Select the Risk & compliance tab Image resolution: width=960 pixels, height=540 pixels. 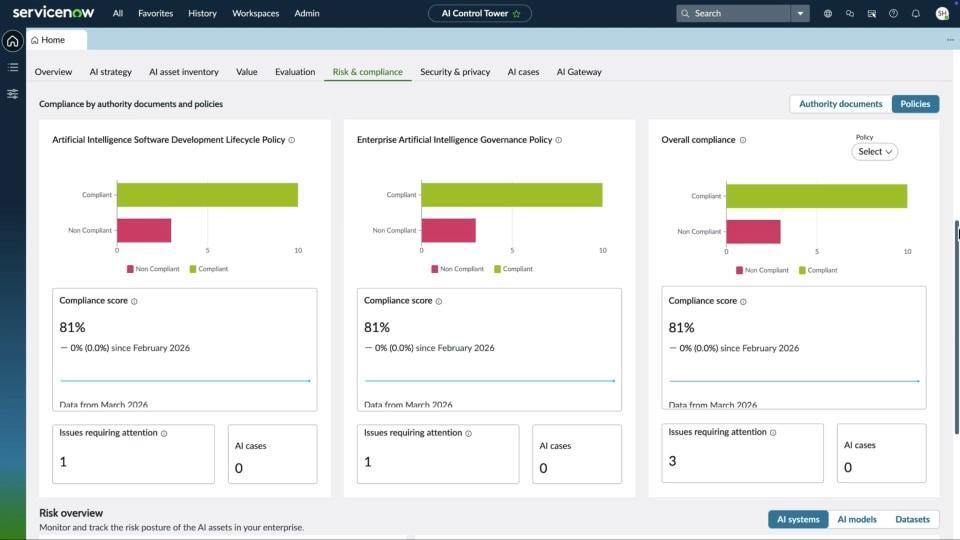[x=367, y=72]
